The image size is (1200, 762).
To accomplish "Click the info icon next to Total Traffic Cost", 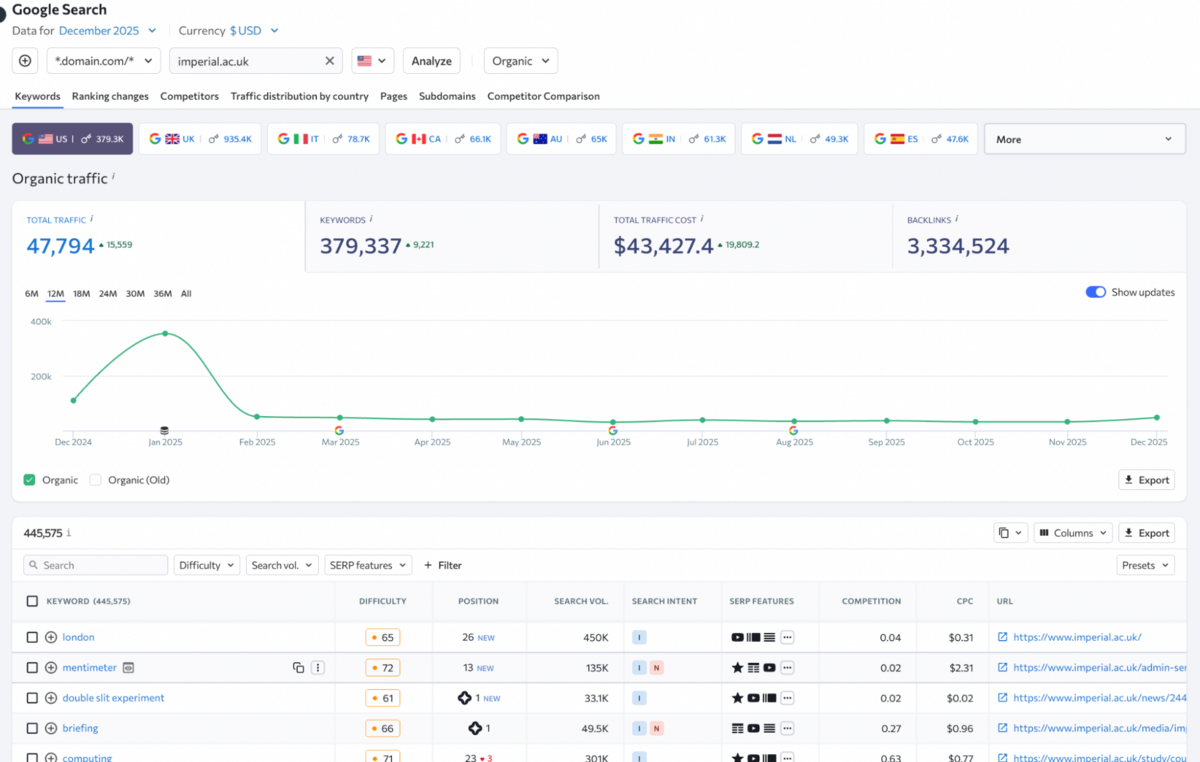I will tap(702, 218).
